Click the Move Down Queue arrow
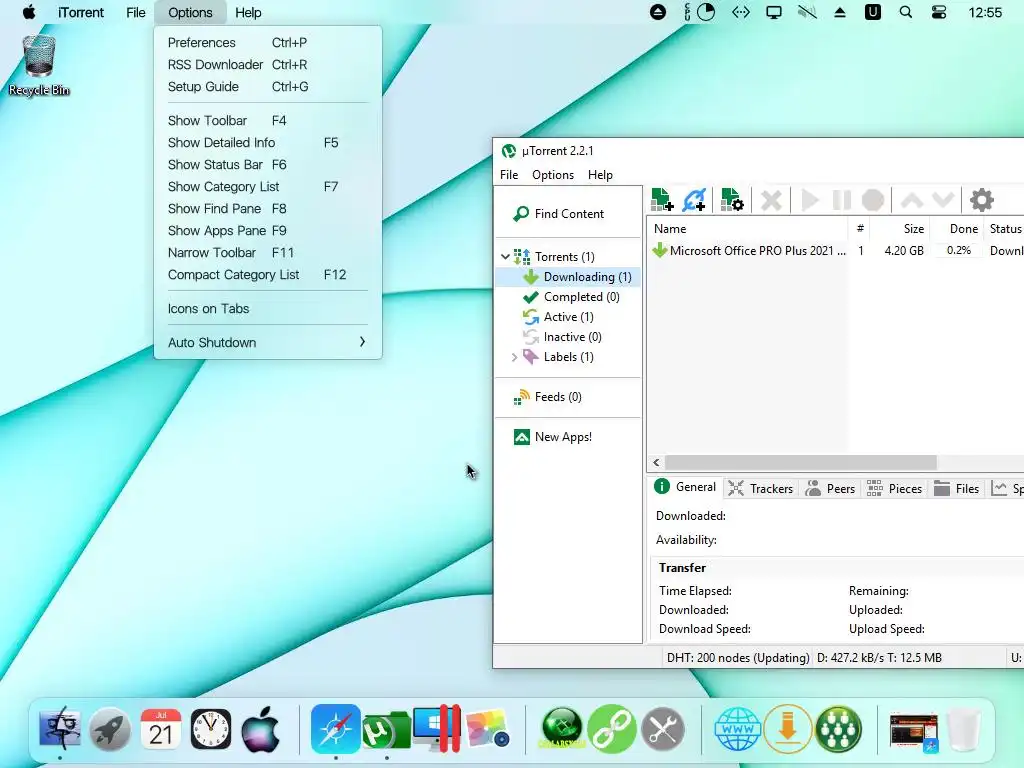 942,200
